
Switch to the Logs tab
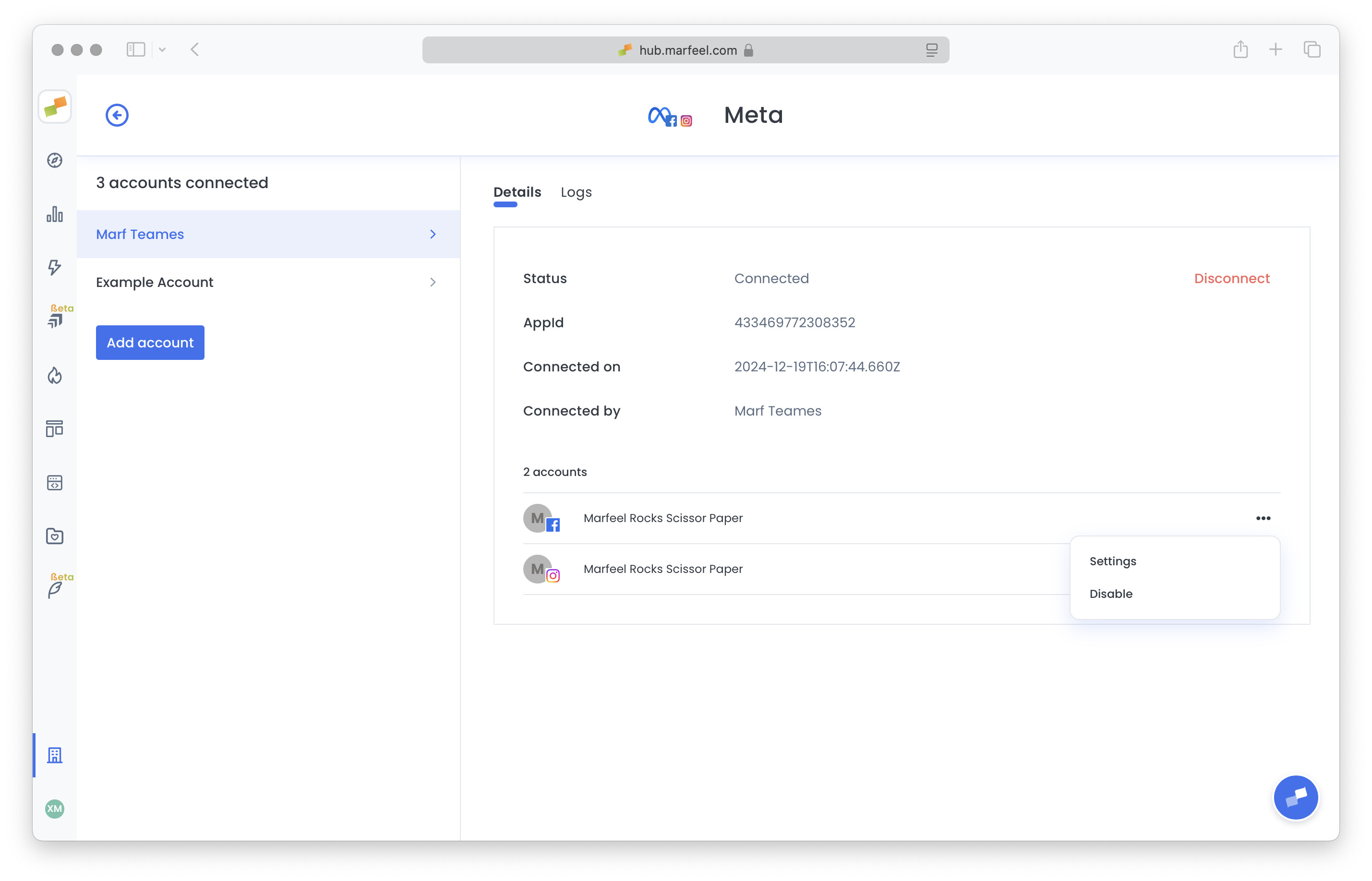click(576, 192)
